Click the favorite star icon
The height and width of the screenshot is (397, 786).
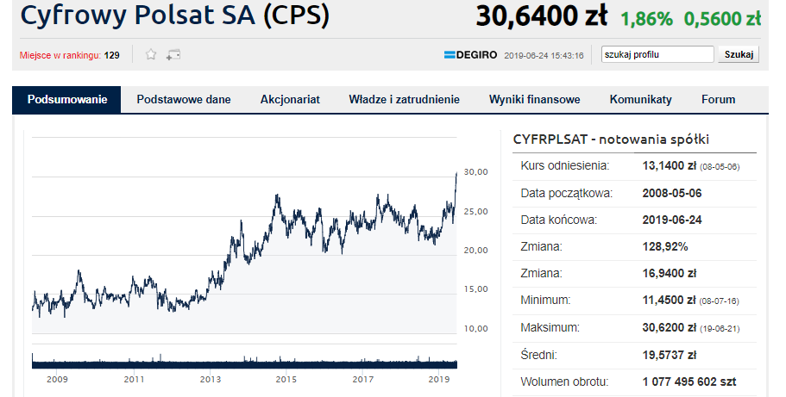151,55
